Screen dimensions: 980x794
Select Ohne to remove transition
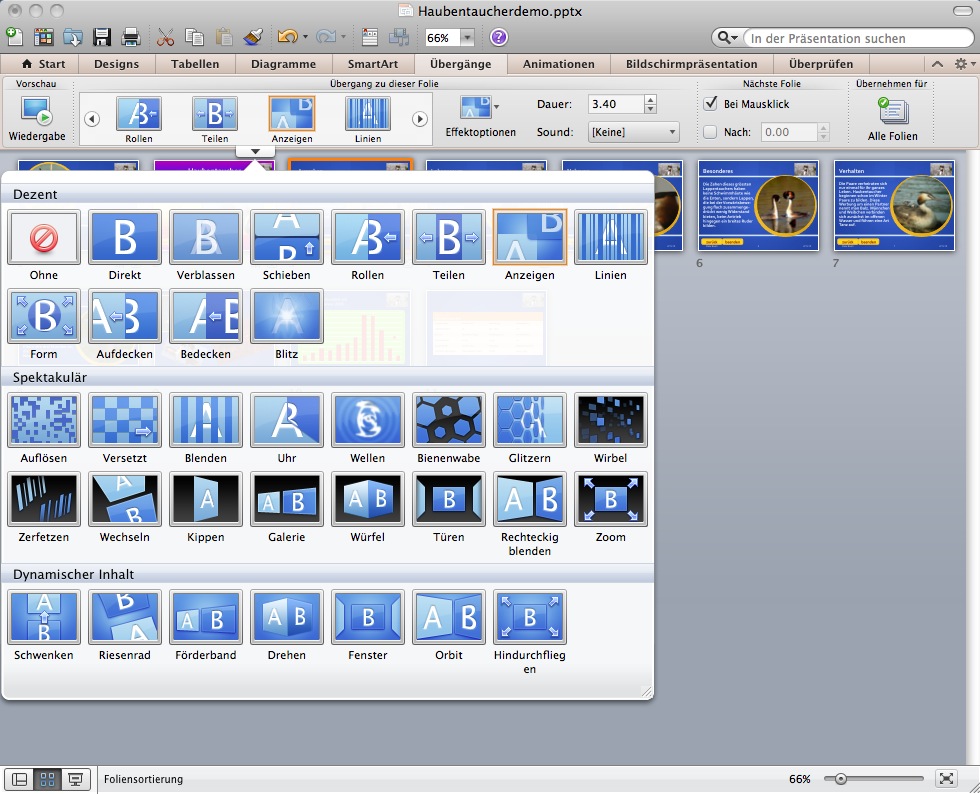[44, 237]
